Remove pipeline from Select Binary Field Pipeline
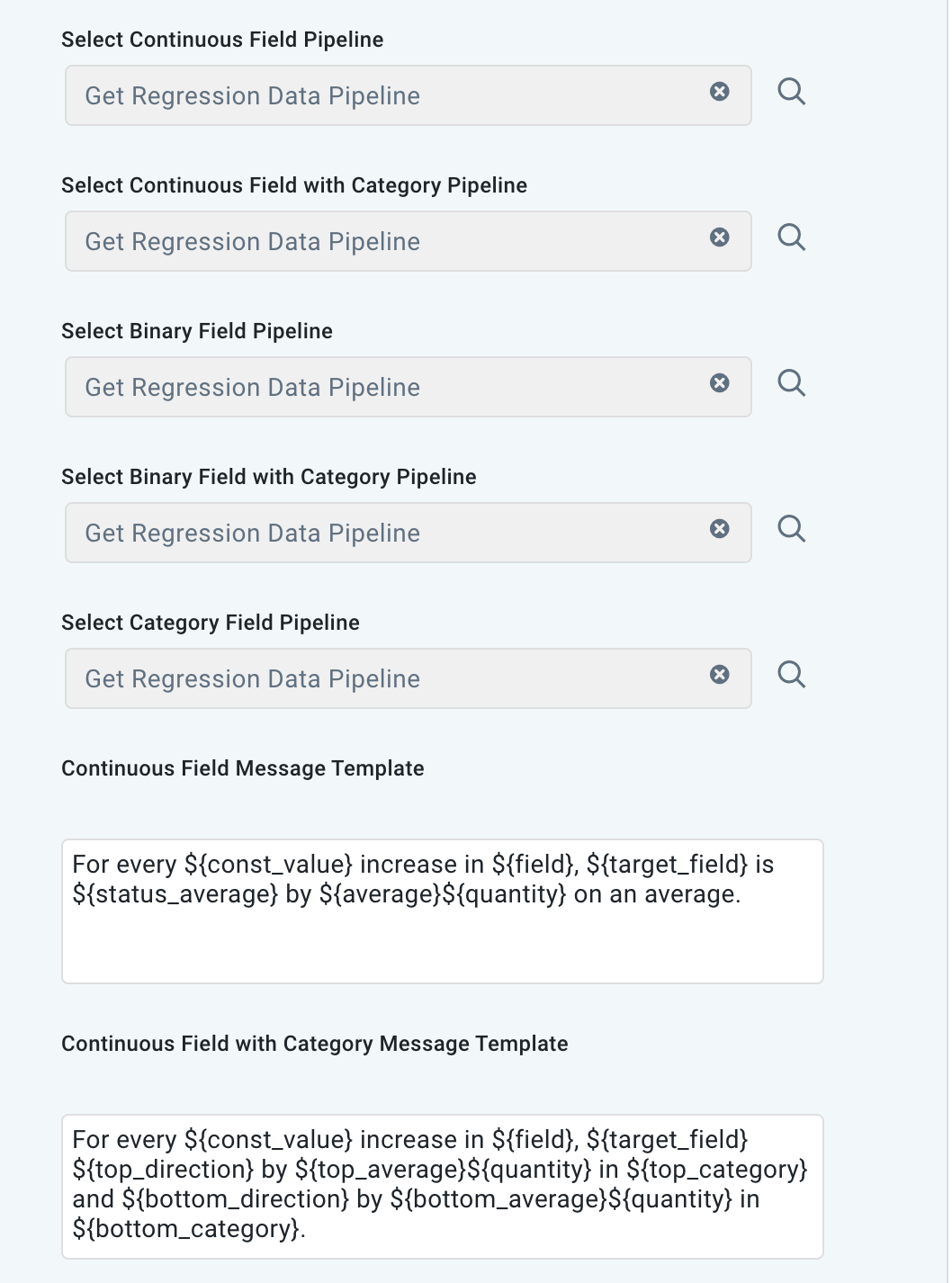The height and width of the screenshot is (1283, 952). tap(720, 383)
